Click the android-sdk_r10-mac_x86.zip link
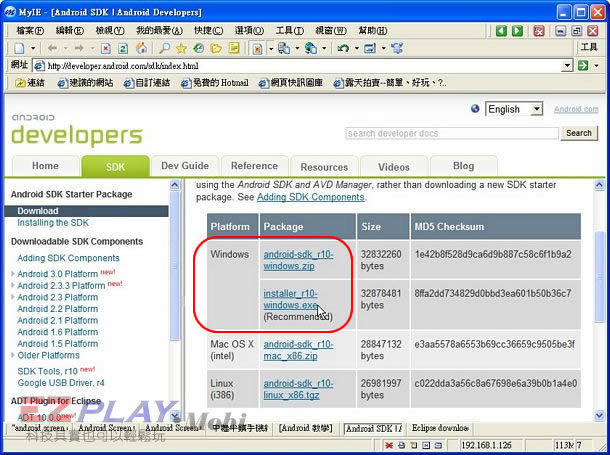610x455 pixels. click(x=298, y=350)
